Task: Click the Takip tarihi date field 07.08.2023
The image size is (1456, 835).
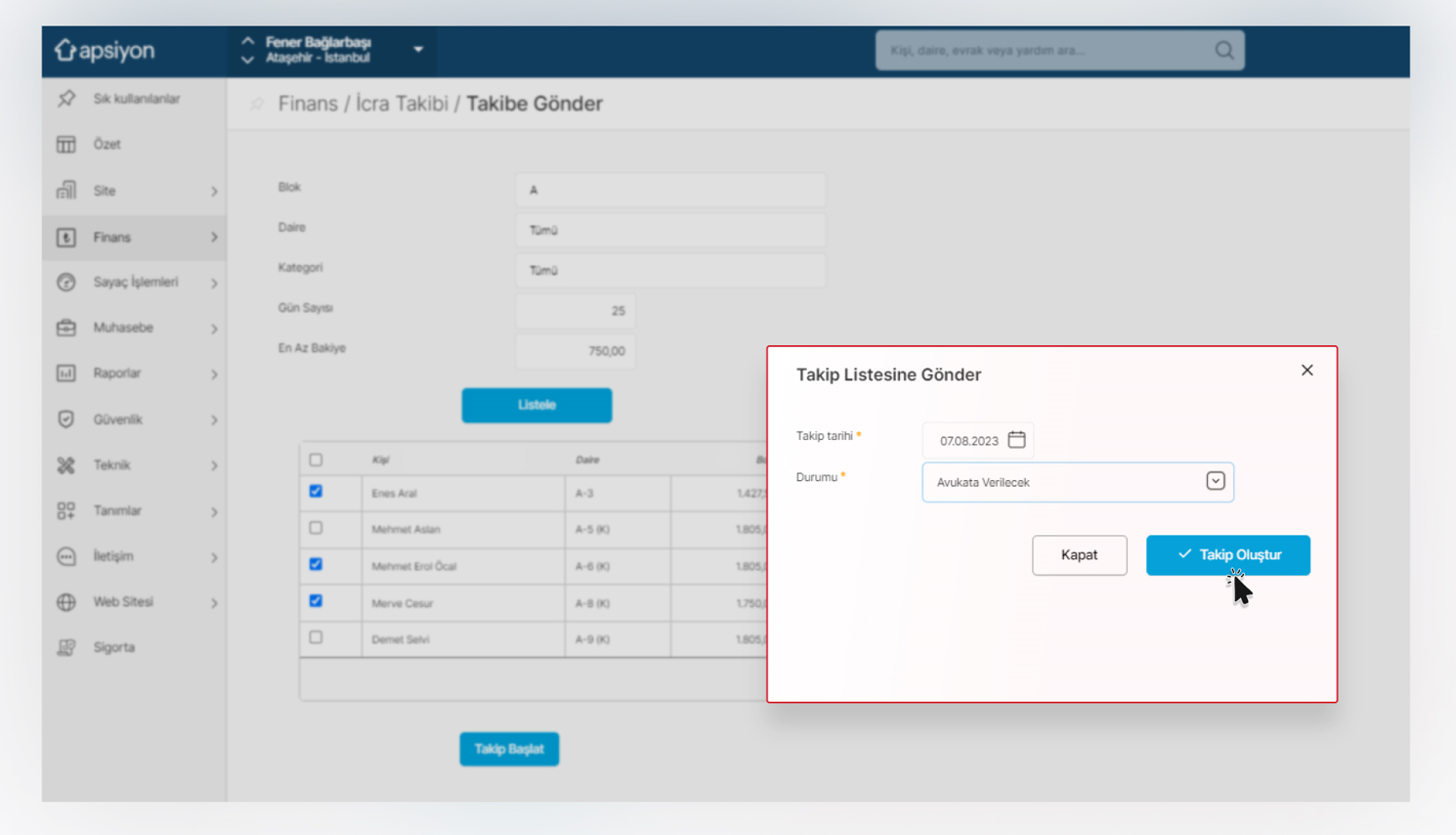Action: pyautogui.click(x=978, y=440)
